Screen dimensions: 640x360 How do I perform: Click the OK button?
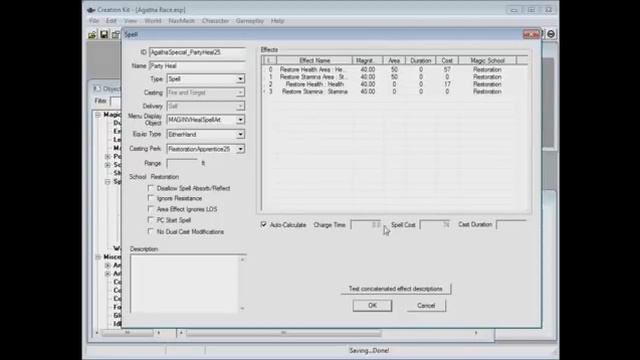click(x=372, y=305)
